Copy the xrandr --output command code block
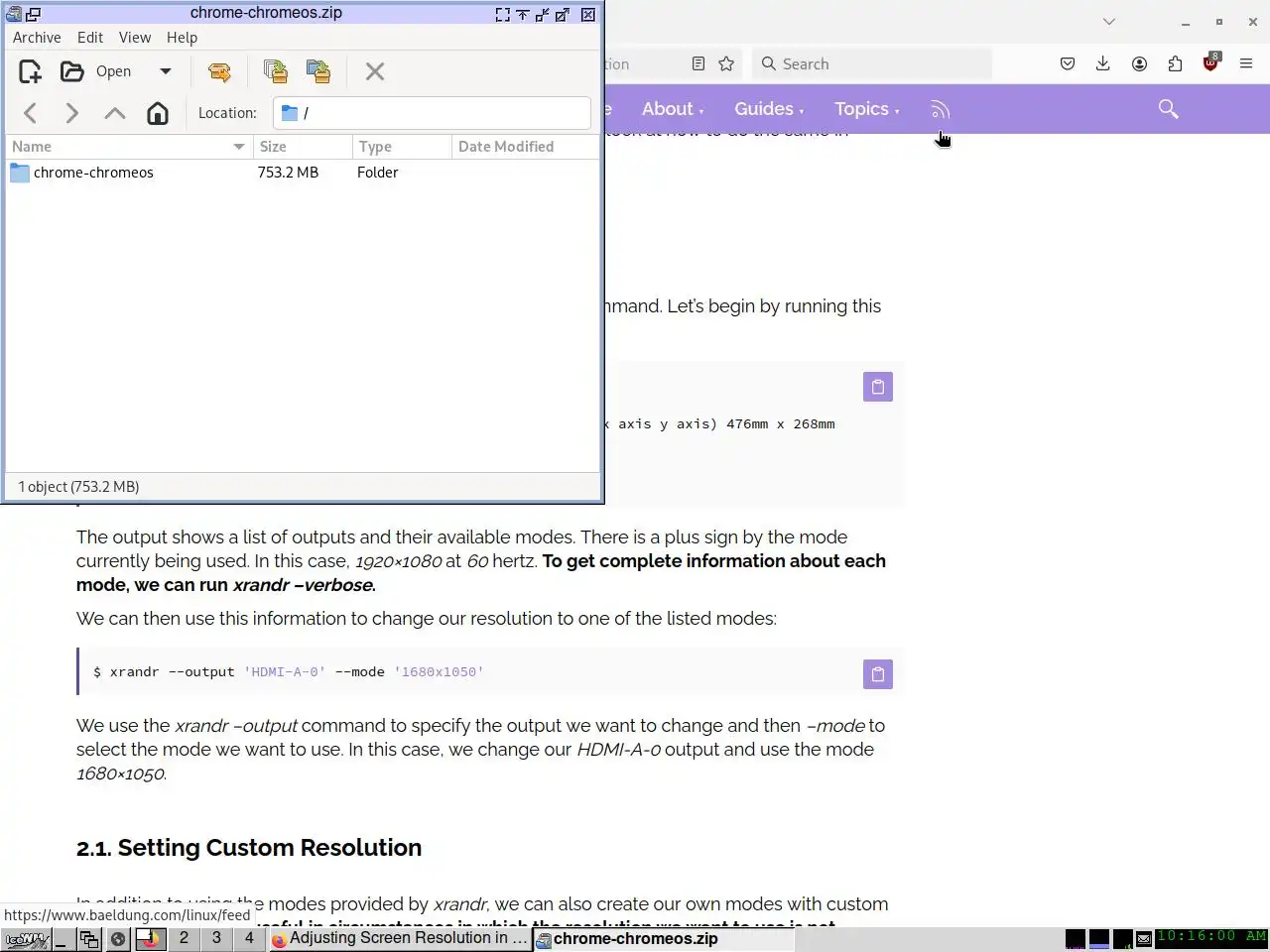This screenshot has width=1270, height=952. [x=878, y=674]
